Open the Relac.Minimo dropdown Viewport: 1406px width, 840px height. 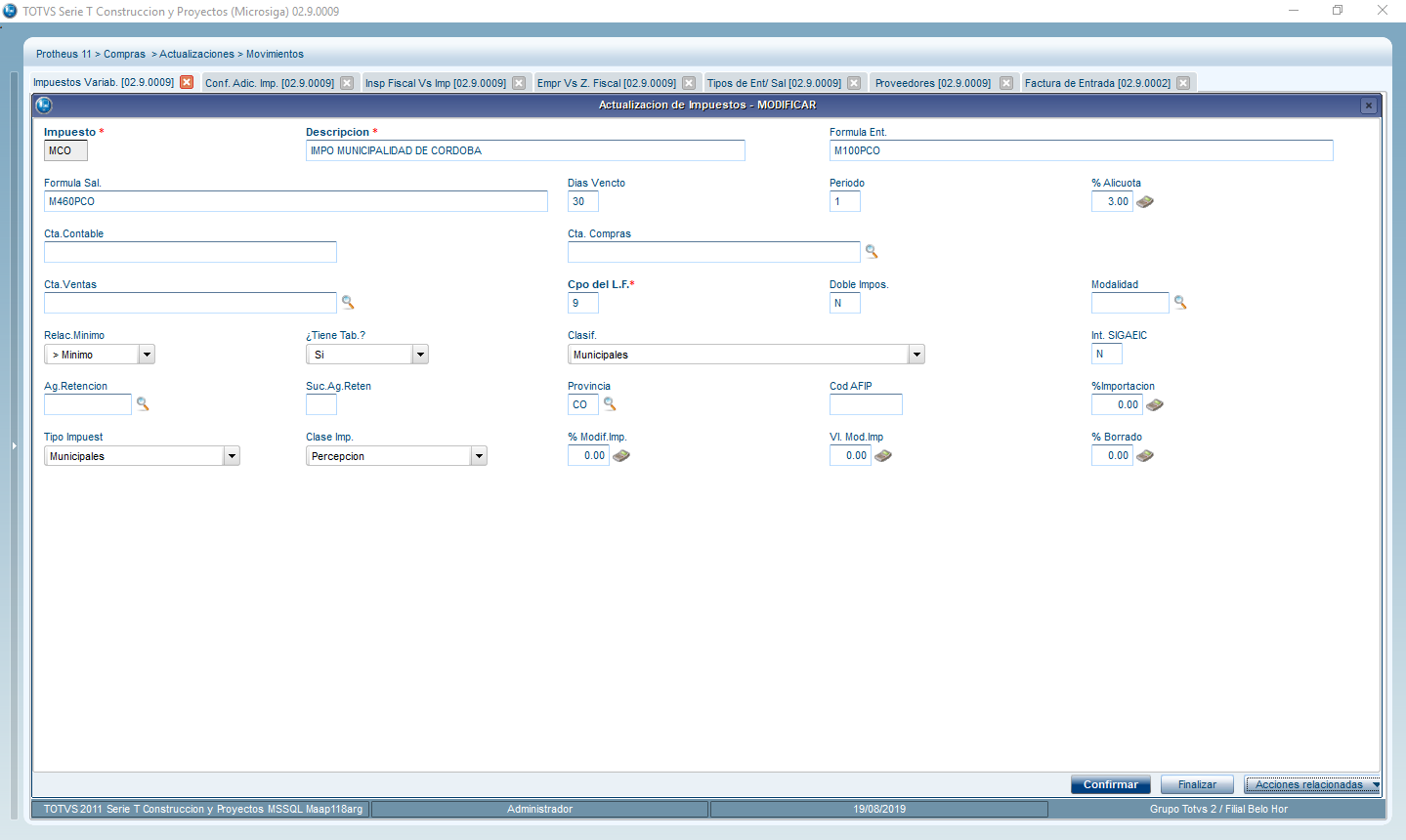(147, 355)
